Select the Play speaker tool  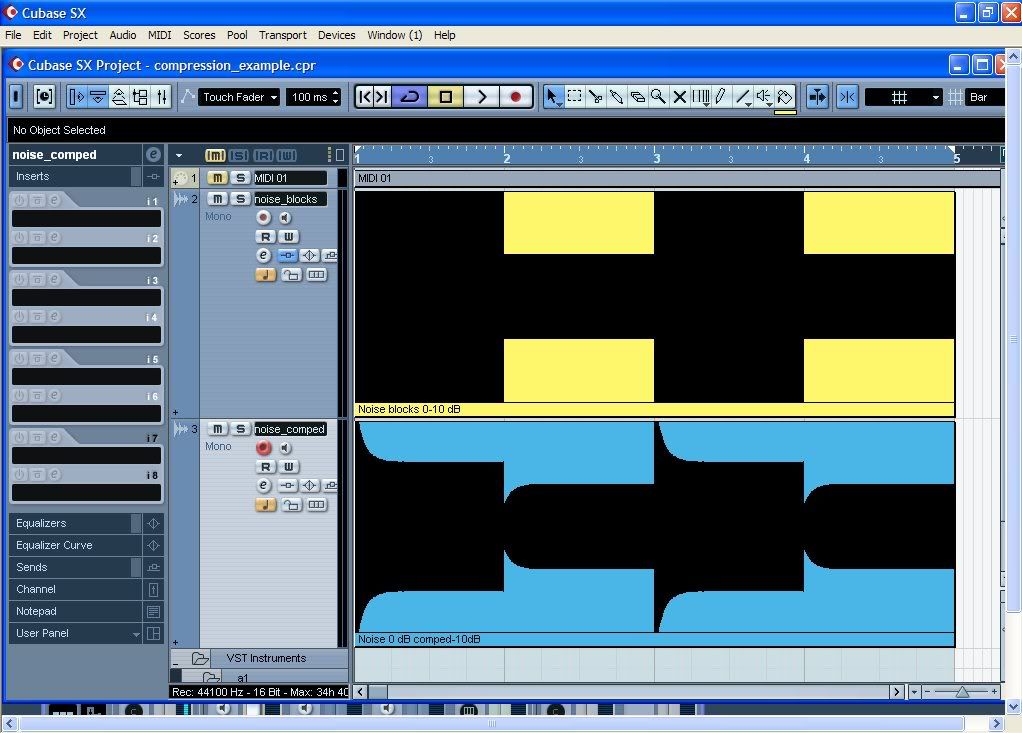[x=763, y=97]
